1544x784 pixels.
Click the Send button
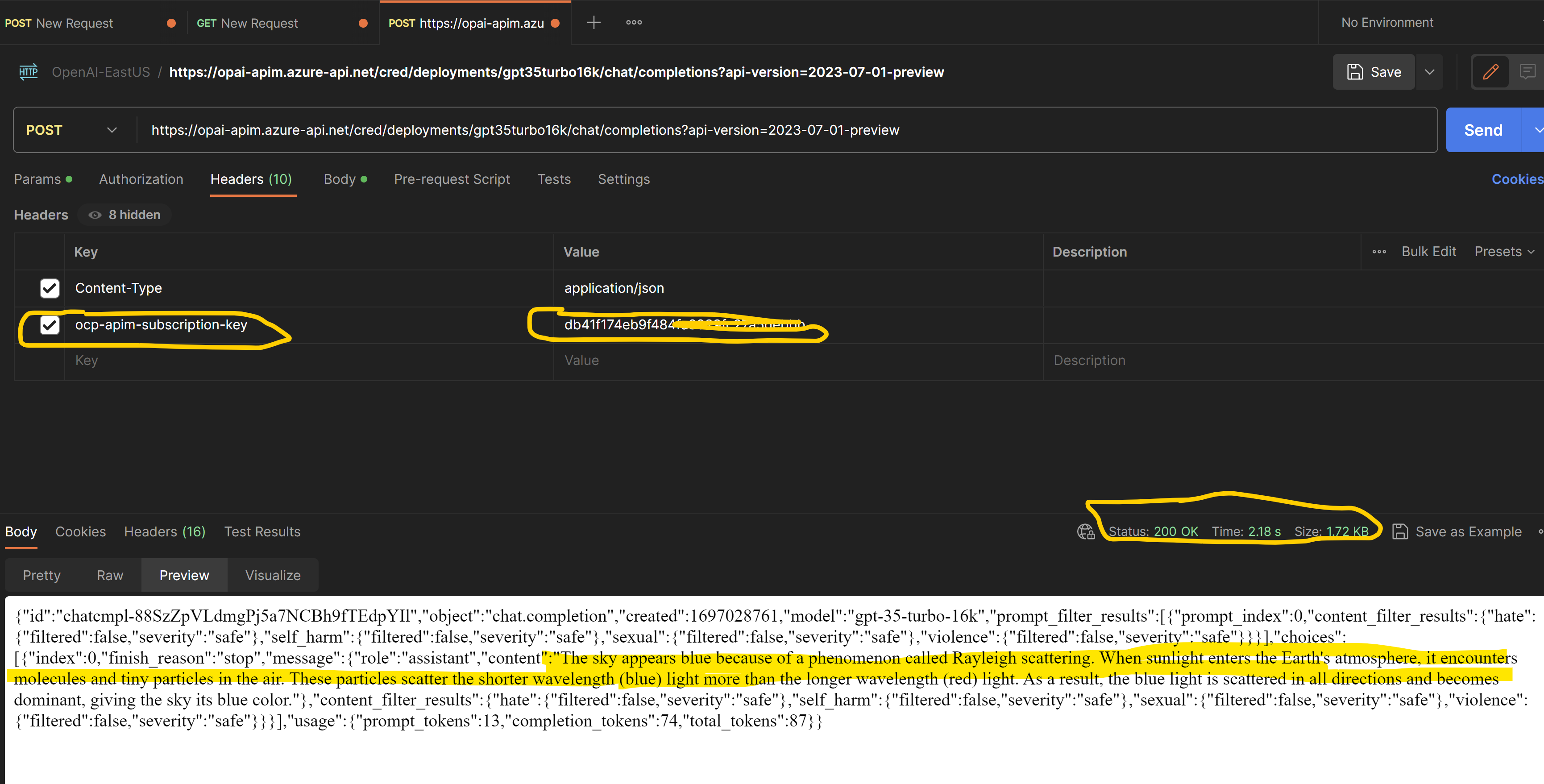[1482, 129]
